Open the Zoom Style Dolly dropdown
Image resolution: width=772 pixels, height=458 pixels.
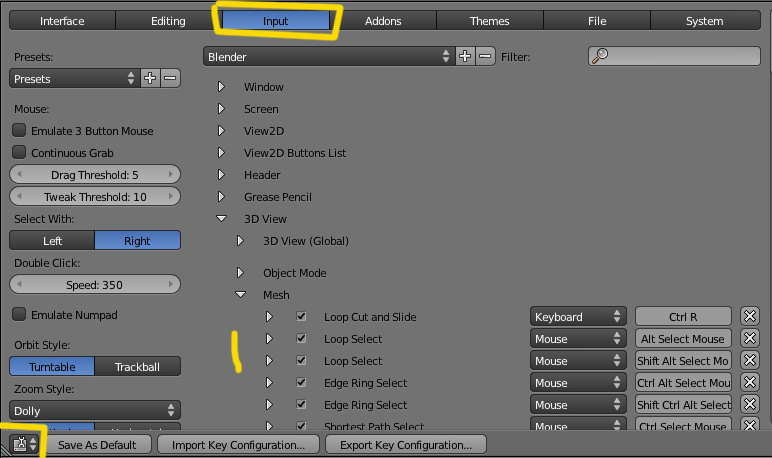point(95,410)
